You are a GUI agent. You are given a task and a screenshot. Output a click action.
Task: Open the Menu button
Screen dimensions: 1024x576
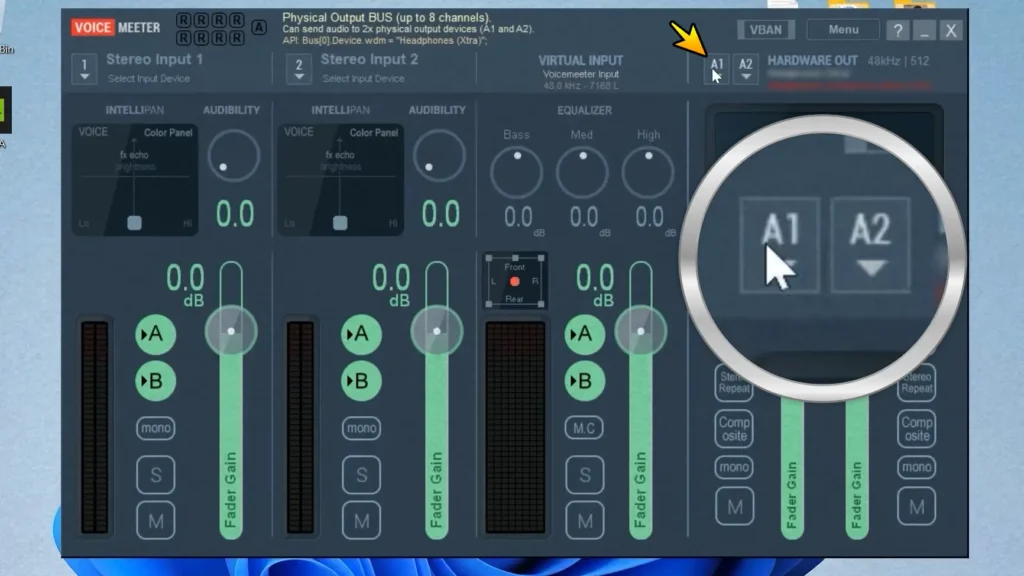pos(843,30)
